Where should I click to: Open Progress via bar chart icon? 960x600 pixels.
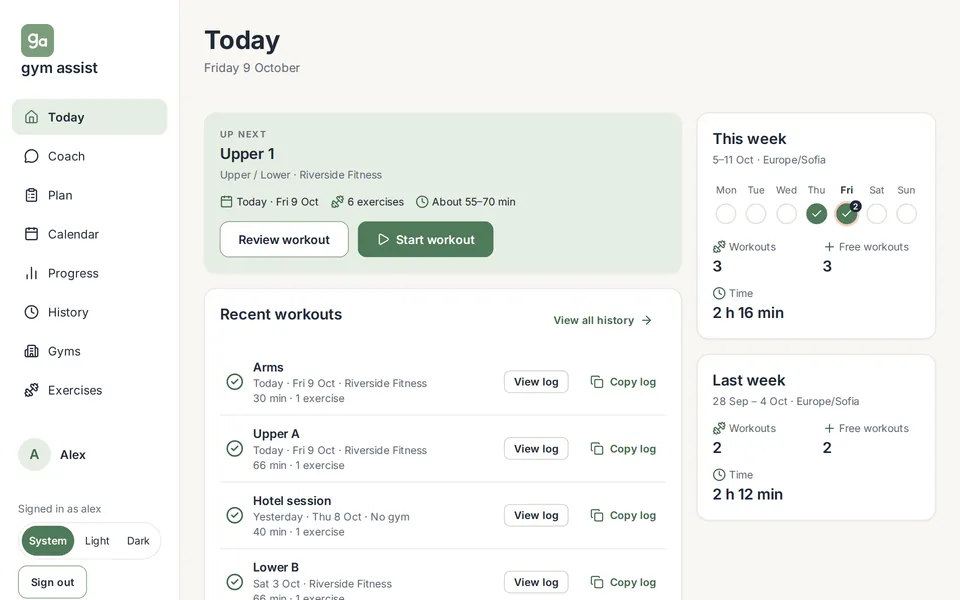(x=31, y=273)
